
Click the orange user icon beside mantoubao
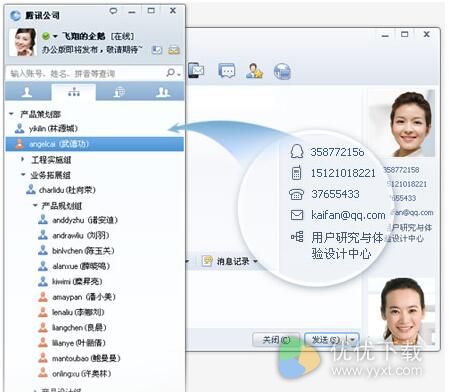point(43,358)
